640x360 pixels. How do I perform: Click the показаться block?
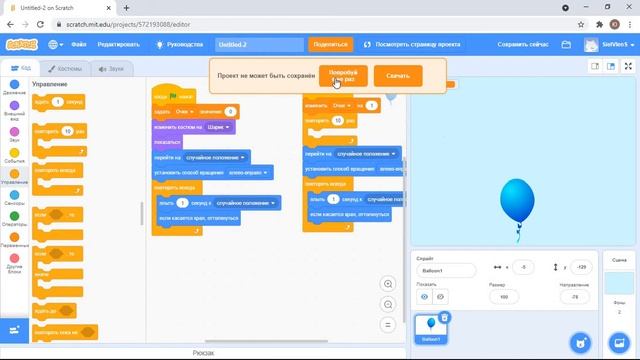(167, 142)
